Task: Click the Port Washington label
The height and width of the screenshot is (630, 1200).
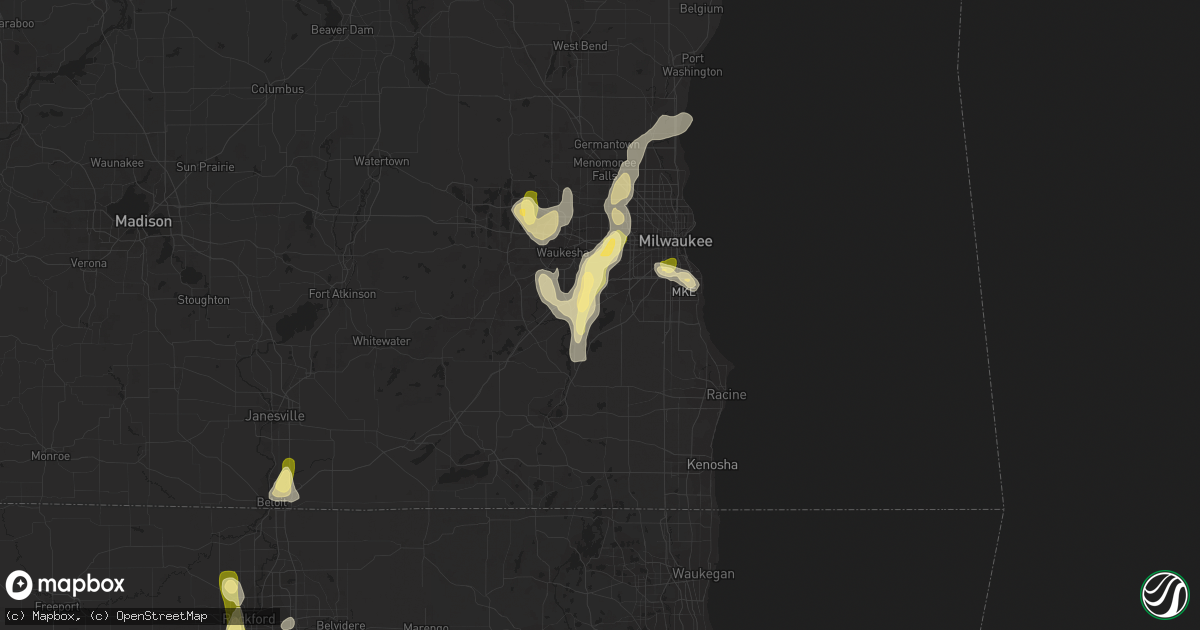Action: coord(692,65)
